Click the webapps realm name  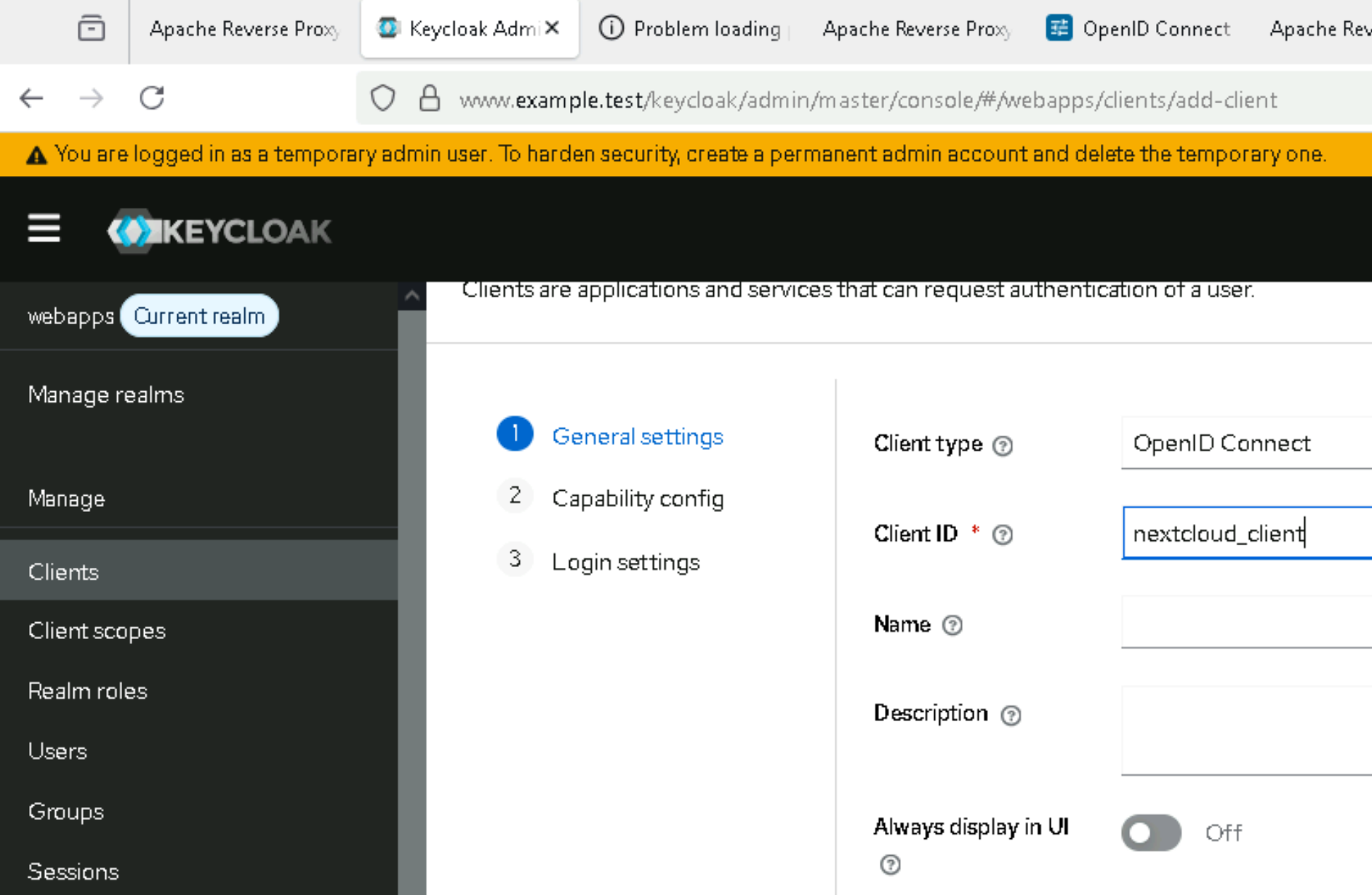coord(71,316)
